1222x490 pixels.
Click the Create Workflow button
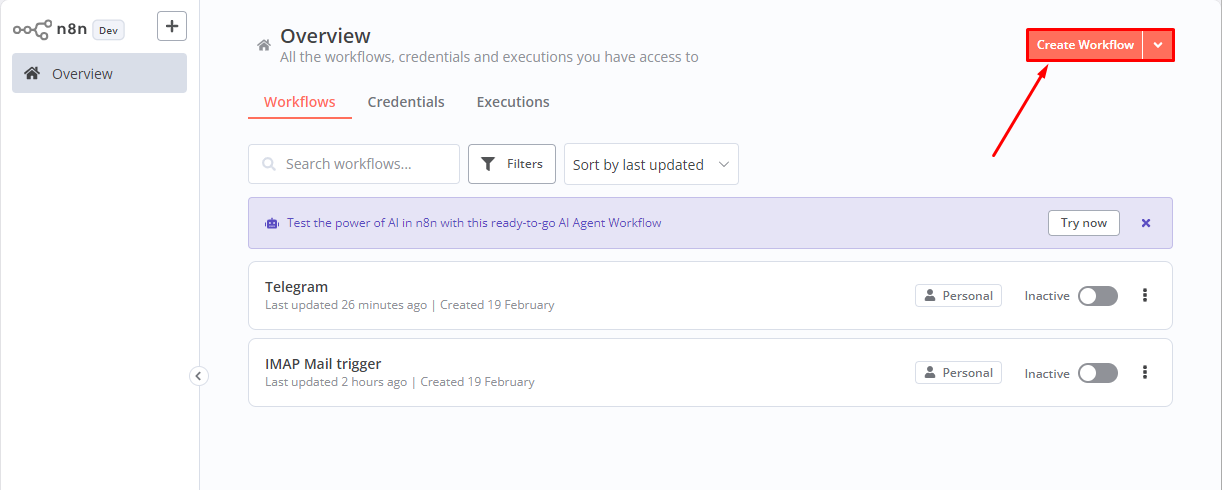tap(1085, 45)
